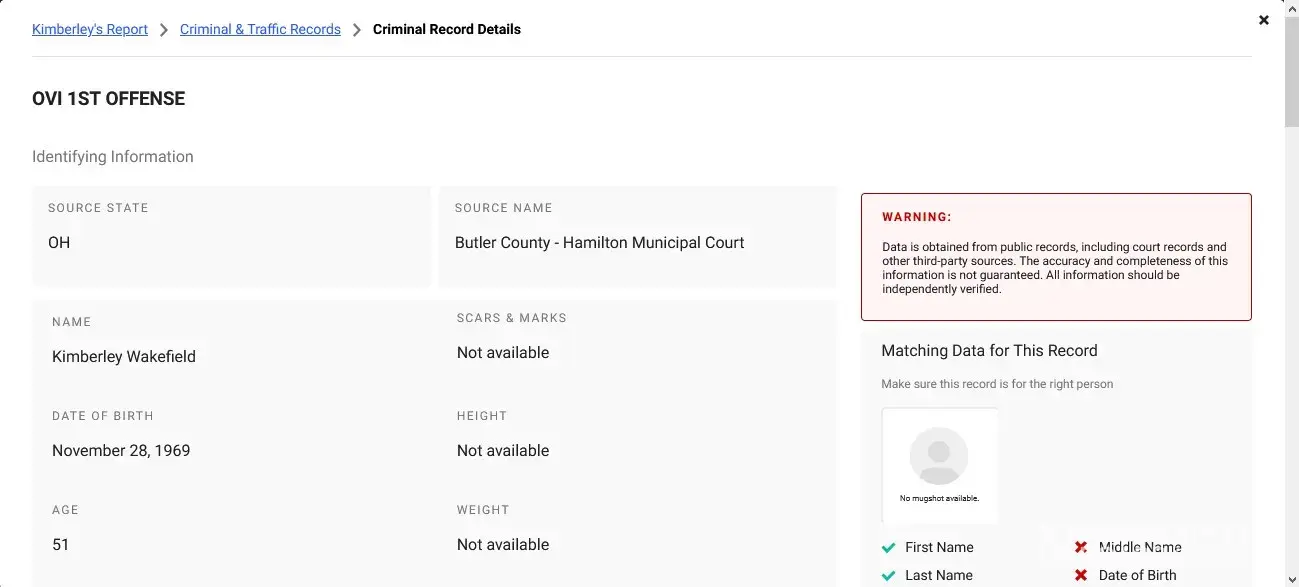Click the scrollbar up arrow

point(1291,7)
